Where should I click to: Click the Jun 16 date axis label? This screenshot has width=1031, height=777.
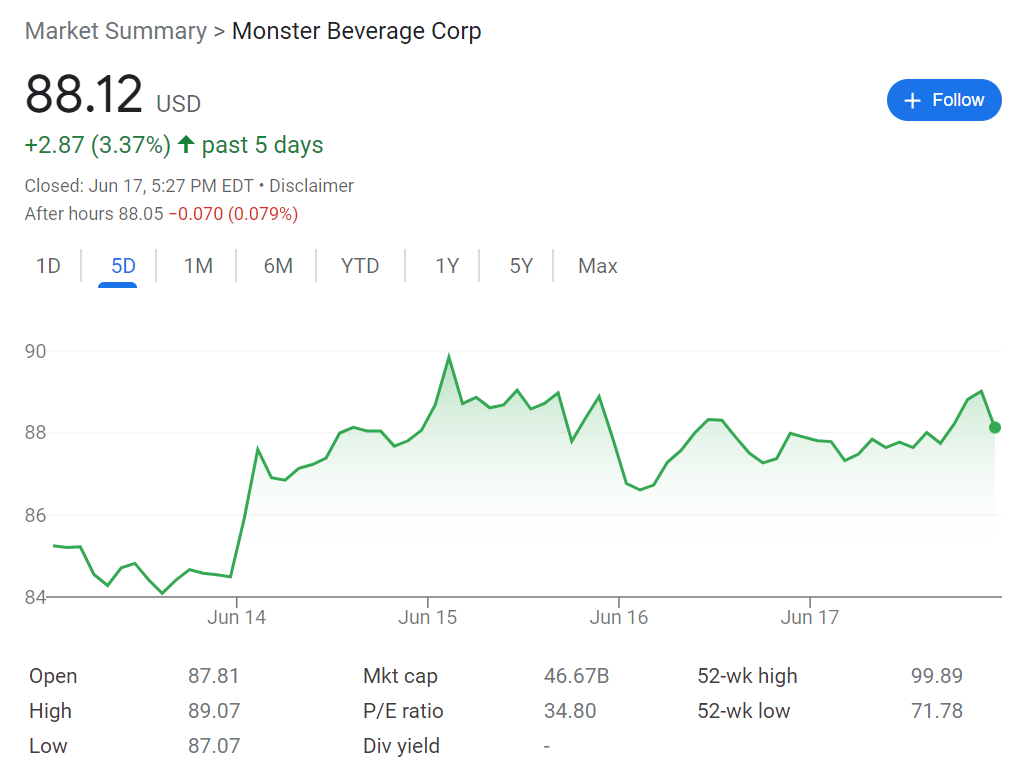click(619, 617)
